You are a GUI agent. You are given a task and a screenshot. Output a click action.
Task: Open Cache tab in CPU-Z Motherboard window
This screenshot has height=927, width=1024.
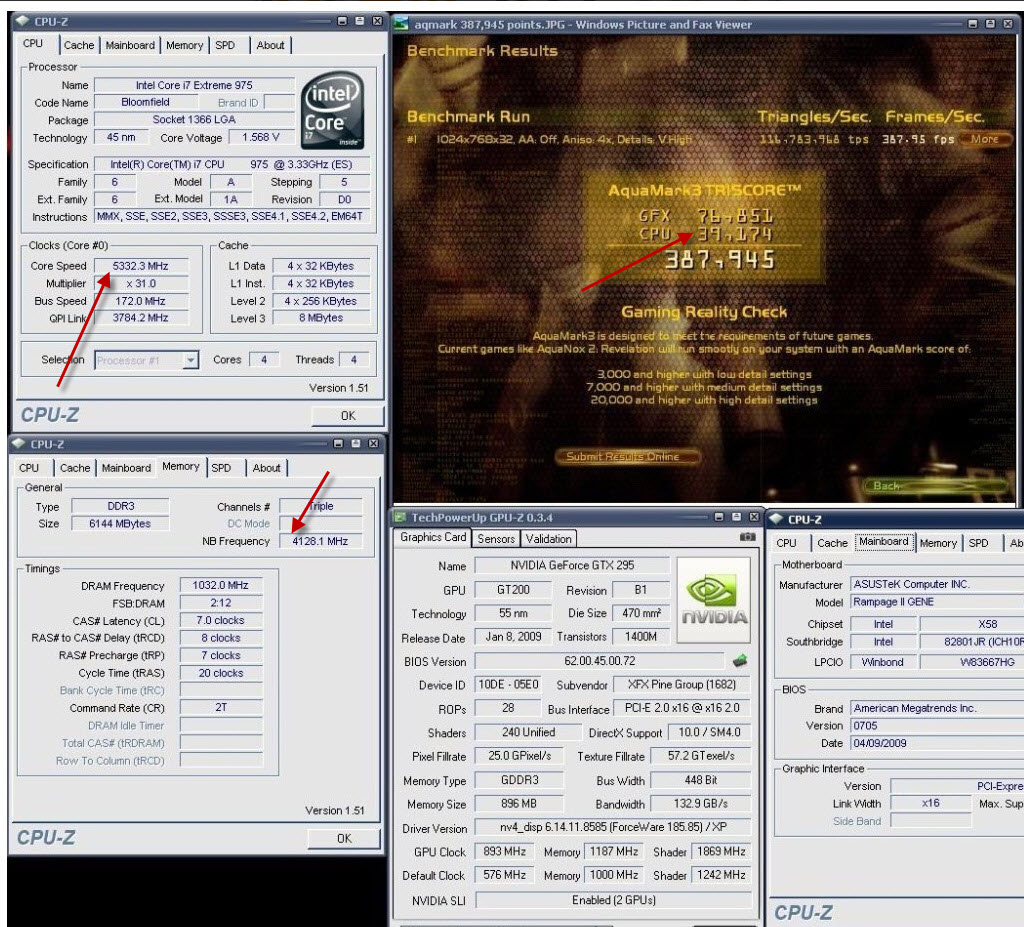coord(832,543)
